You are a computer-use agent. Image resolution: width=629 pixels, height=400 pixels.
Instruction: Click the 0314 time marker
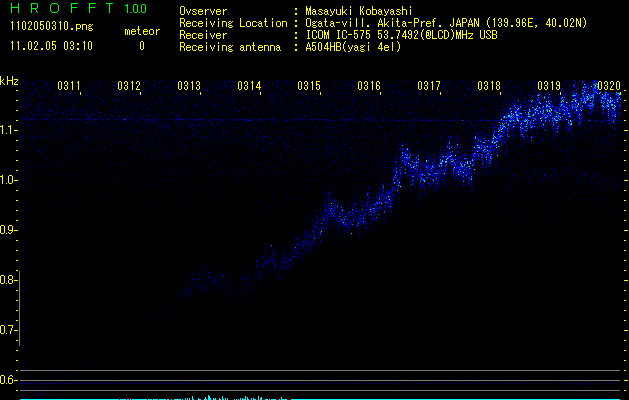click(249, 86)
